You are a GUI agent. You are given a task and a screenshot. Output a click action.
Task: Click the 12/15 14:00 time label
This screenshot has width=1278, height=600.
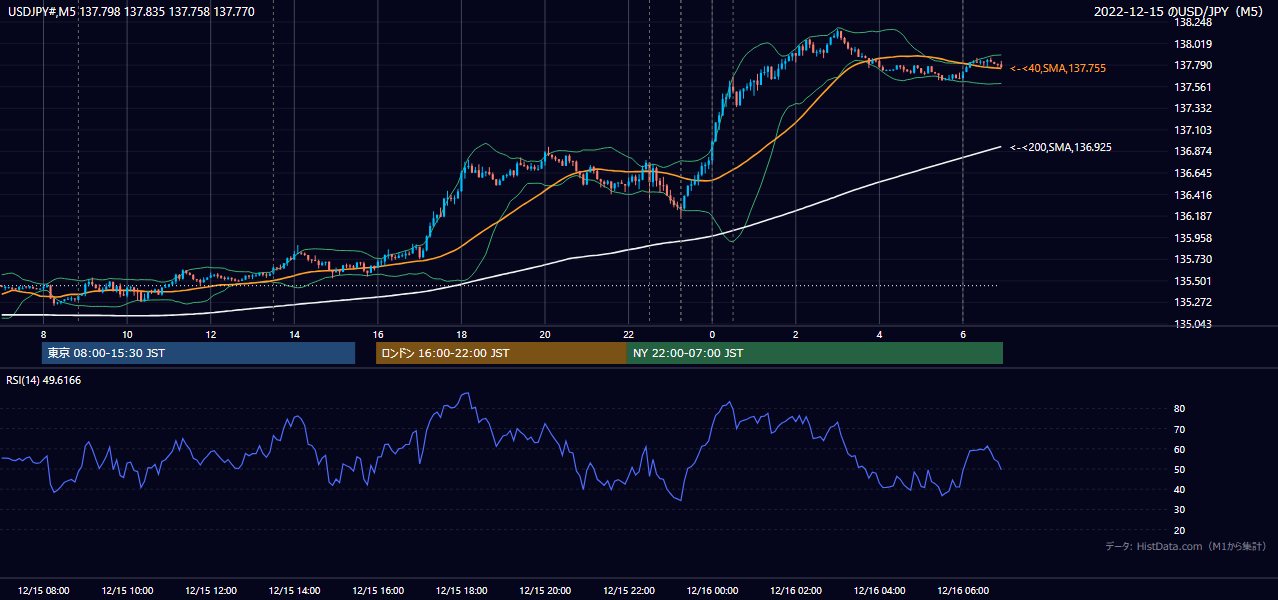click(x=294, y=591)
